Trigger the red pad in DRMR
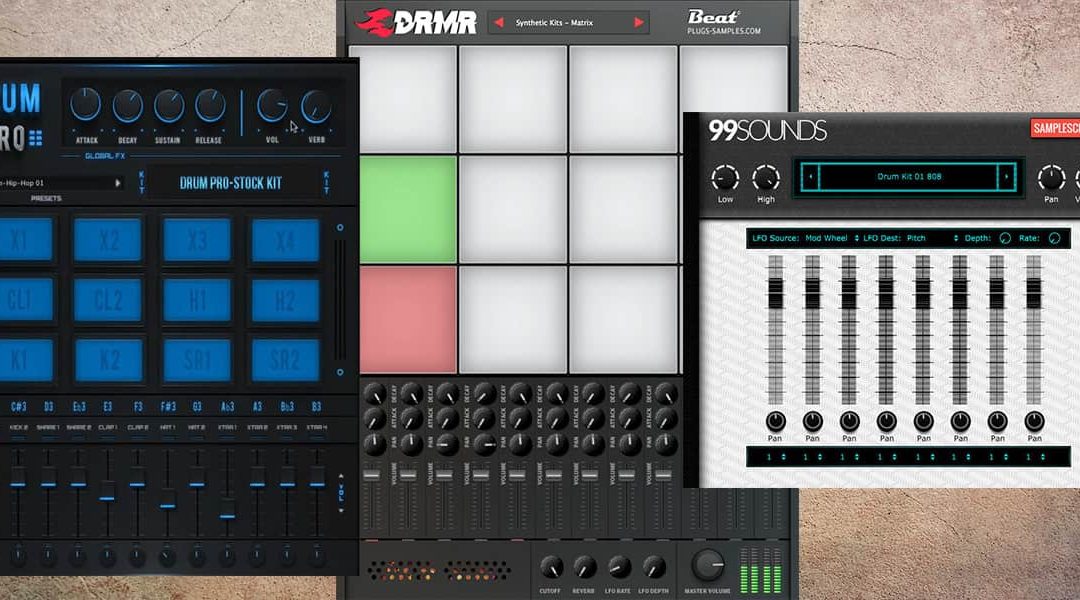The width and height of the screenshot is (1080, 600). pyautogui.click(x=401, y=319)
